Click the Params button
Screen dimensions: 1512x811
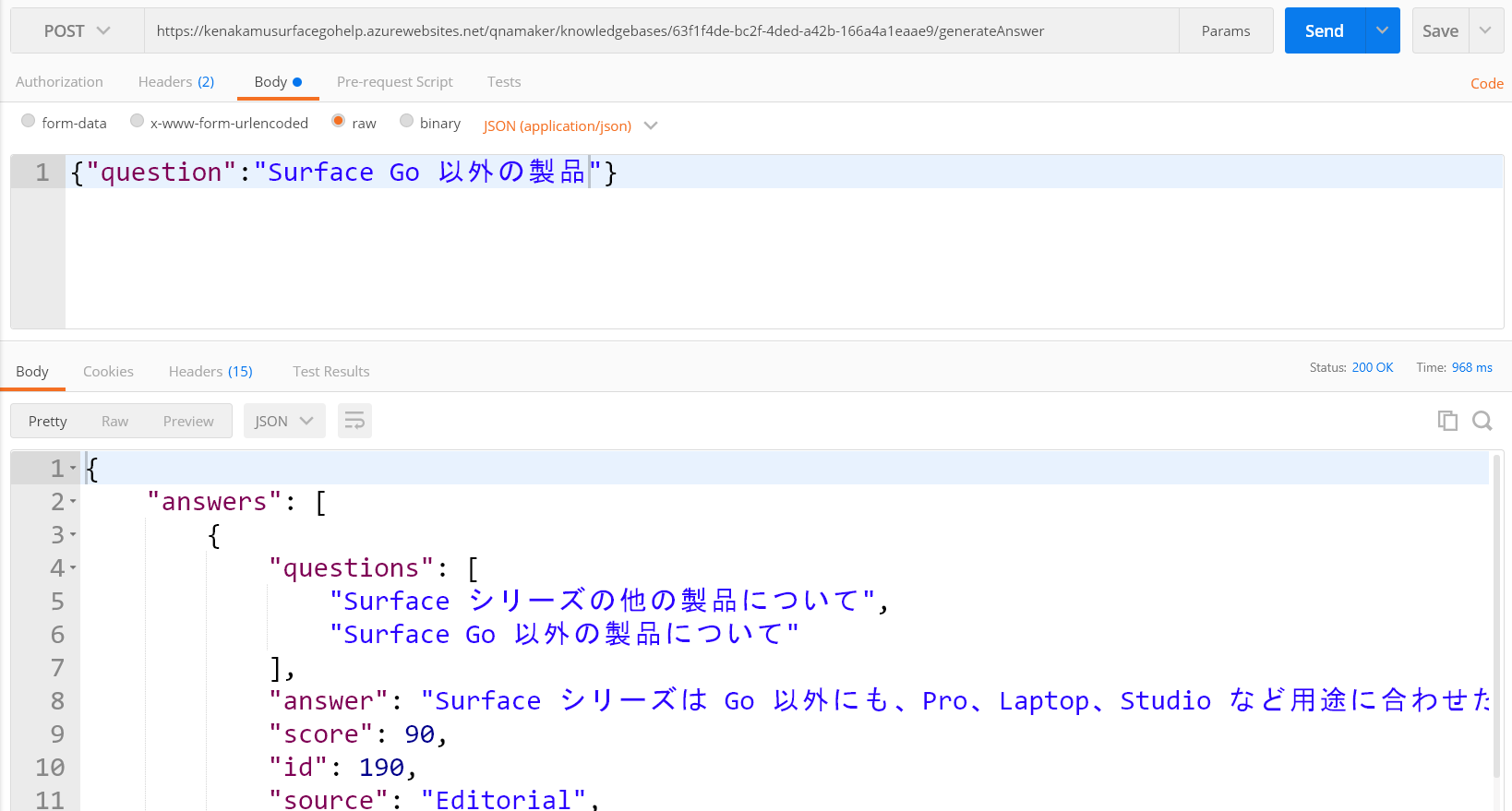click(1226, 30)
